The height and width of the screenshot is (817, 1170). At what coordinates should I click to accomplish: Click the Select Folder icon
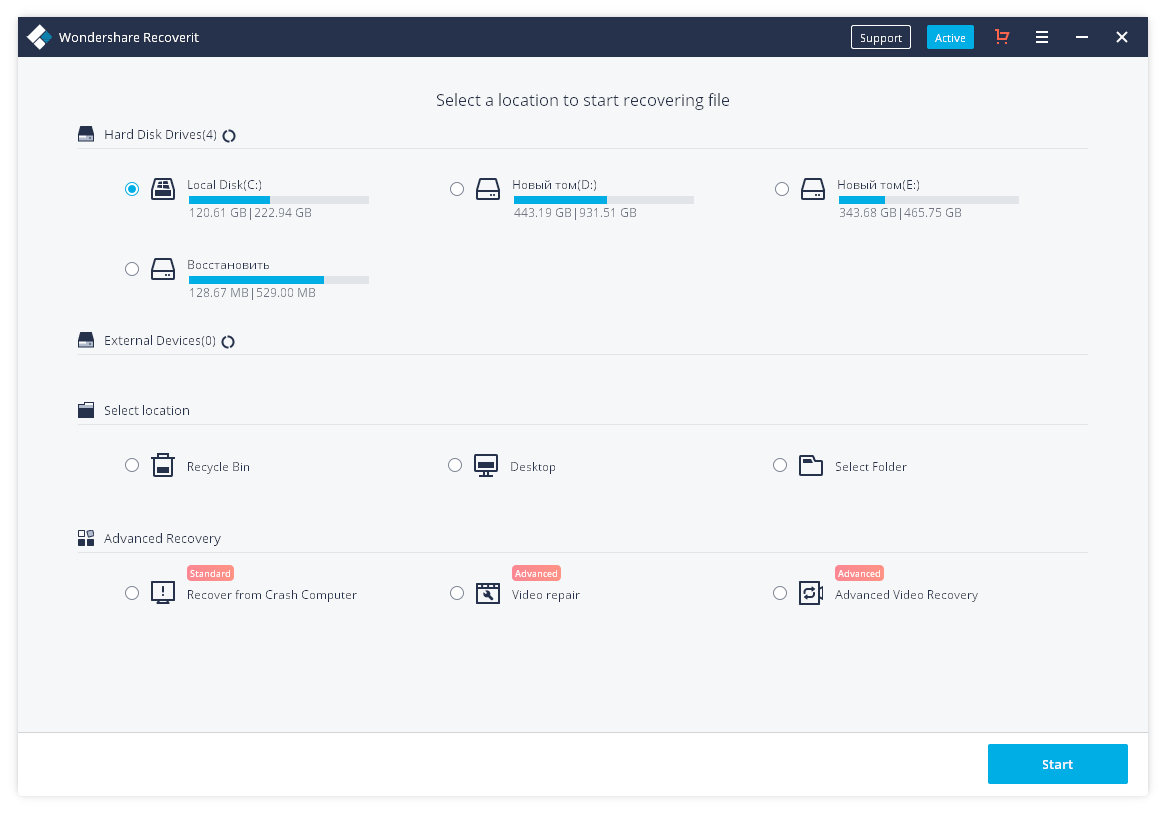click(x=811, y=465)
